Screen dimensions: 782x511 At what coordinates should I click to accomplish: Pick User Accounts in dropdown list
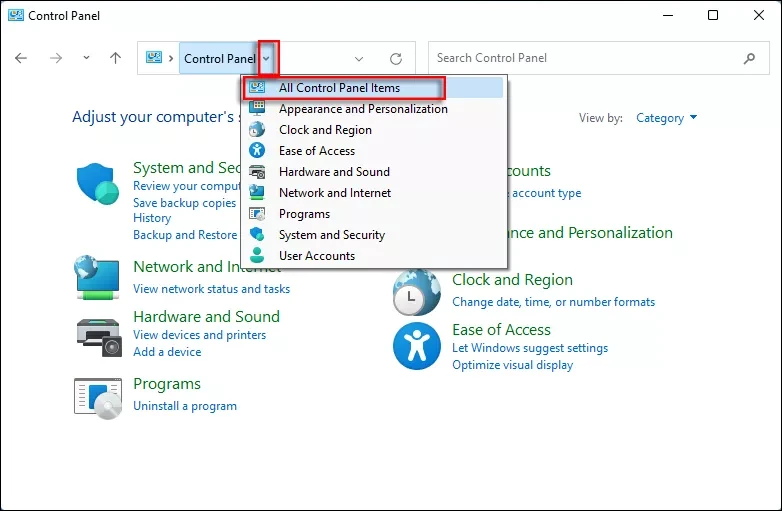click(x=317, y=256)
